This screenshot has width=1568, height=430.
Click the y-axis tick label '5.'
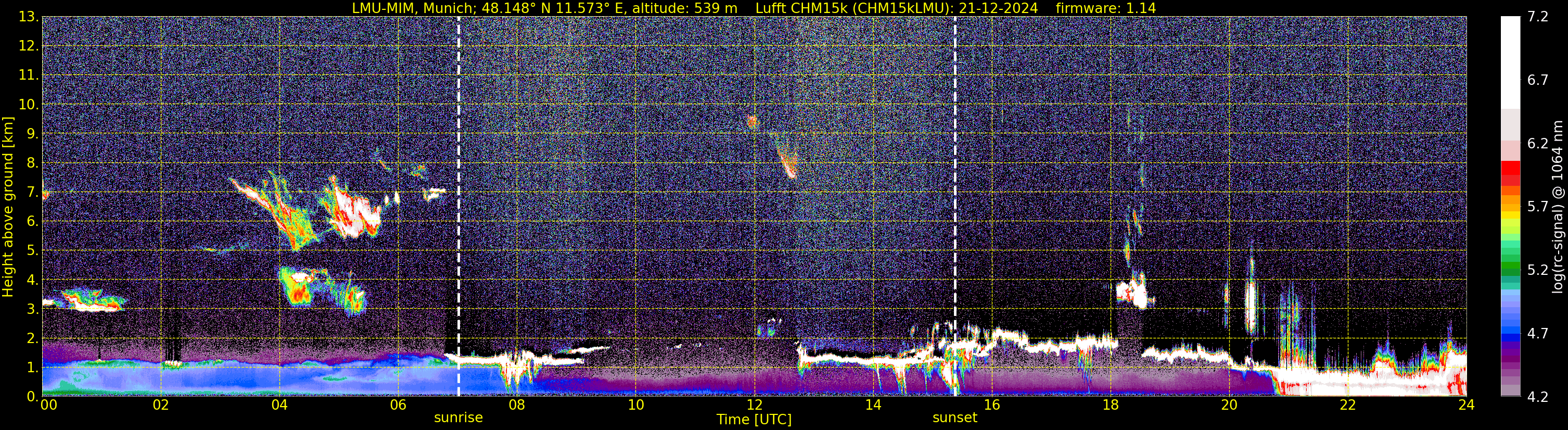pos(33,251)
